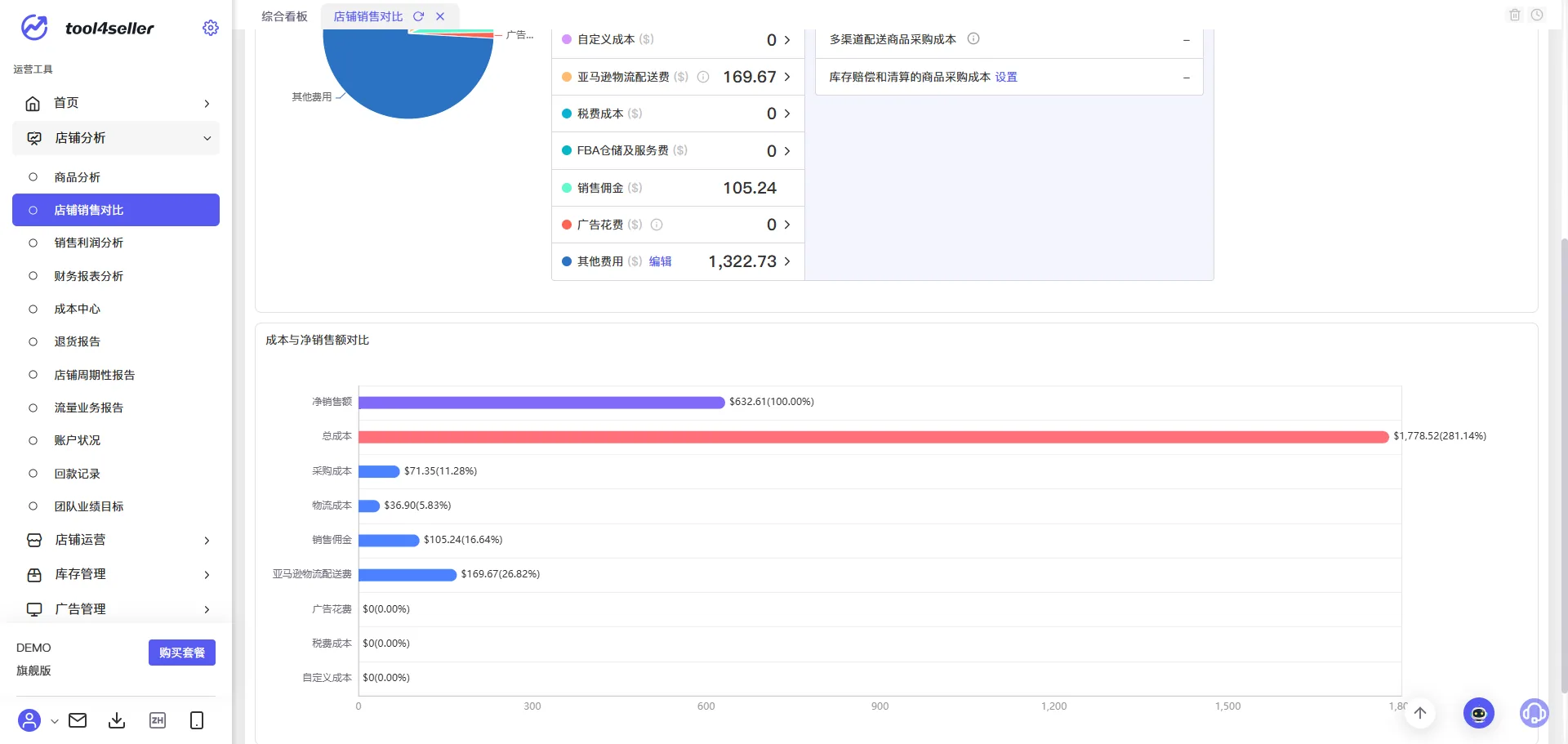Expand 广告花费 row arrow
1568x744 pixels.
tap(787, 225)
